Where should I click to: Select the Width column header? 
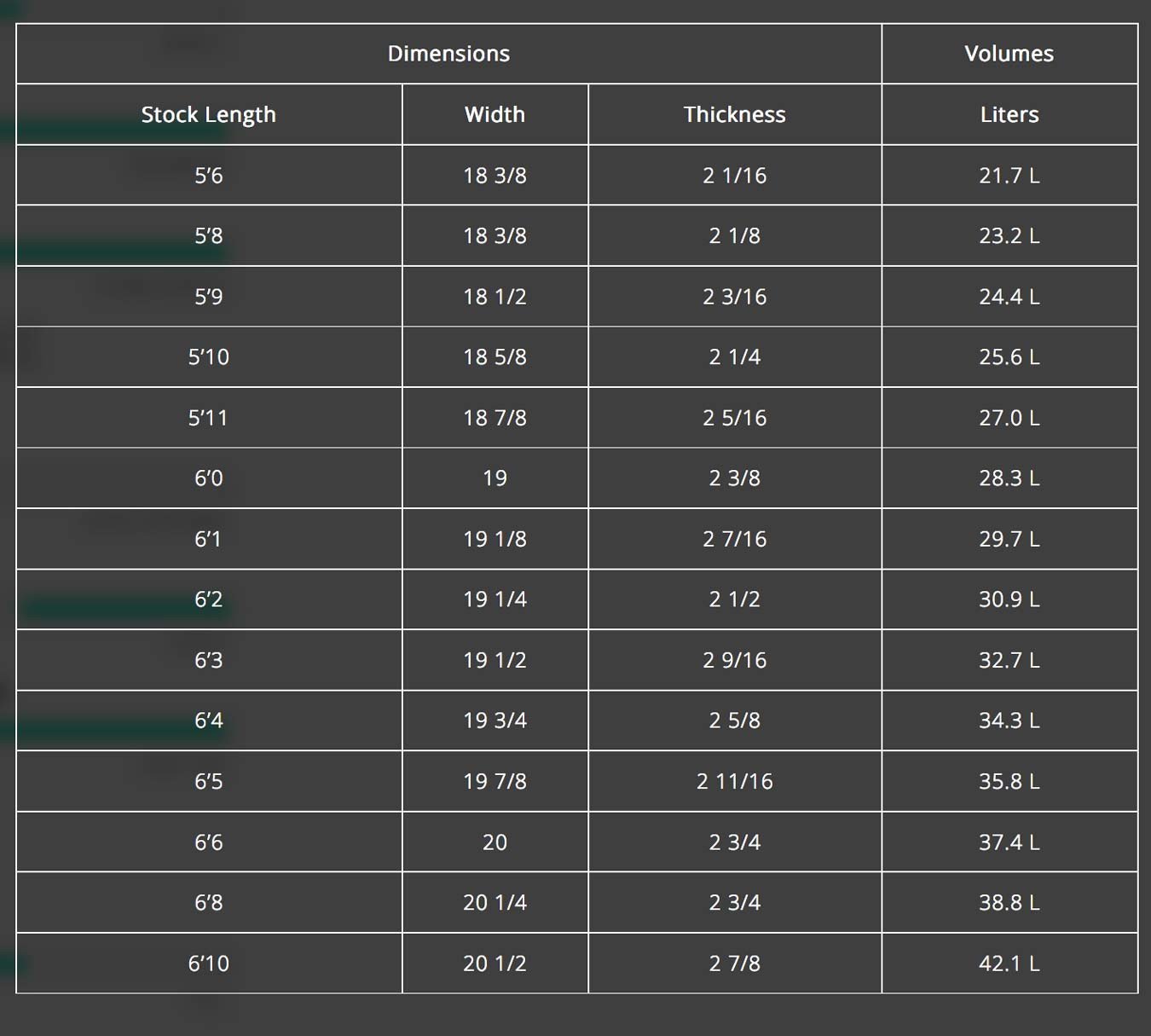point(495,114)
